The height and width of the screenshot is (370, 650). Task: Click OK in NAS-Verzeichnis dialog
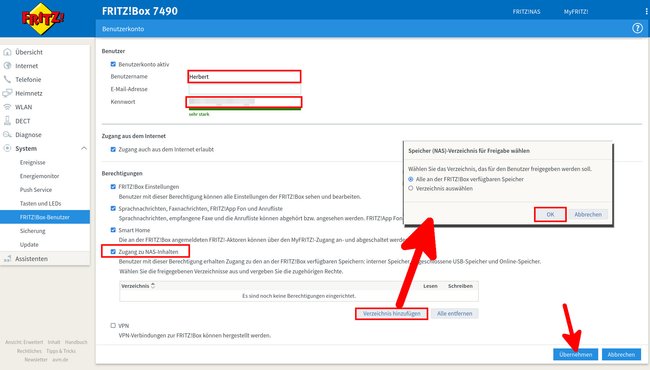[550, 214]
